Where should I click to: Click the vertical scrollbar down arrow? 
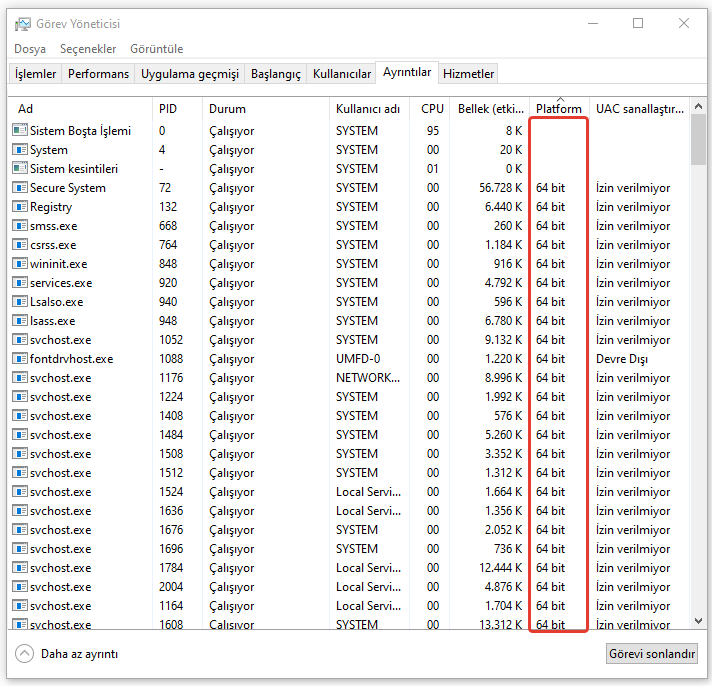point(698,623)
